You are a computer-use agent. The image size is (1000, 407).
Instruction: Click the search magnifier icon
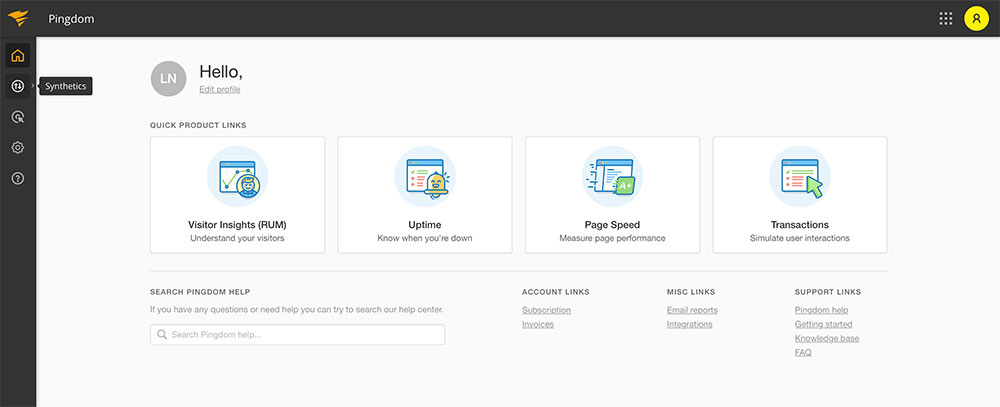pyautogui.click(x=162, y=334)
